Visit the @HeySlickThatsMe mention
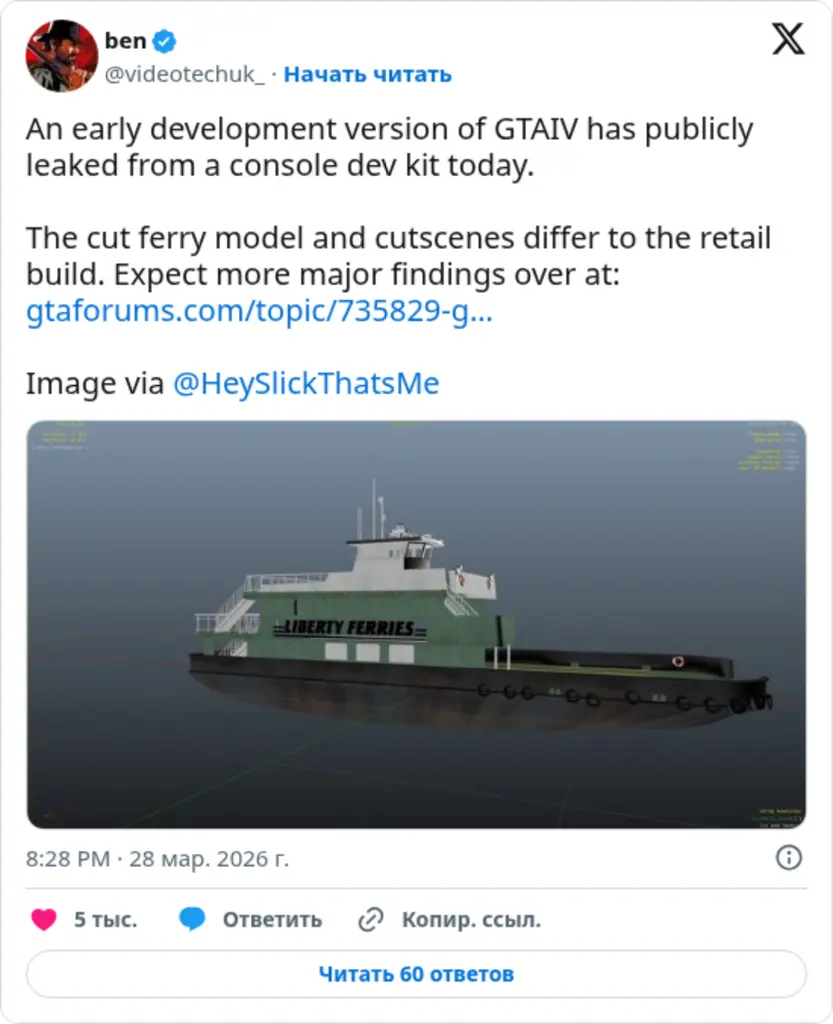The image size is (833, 1024). 306,384
